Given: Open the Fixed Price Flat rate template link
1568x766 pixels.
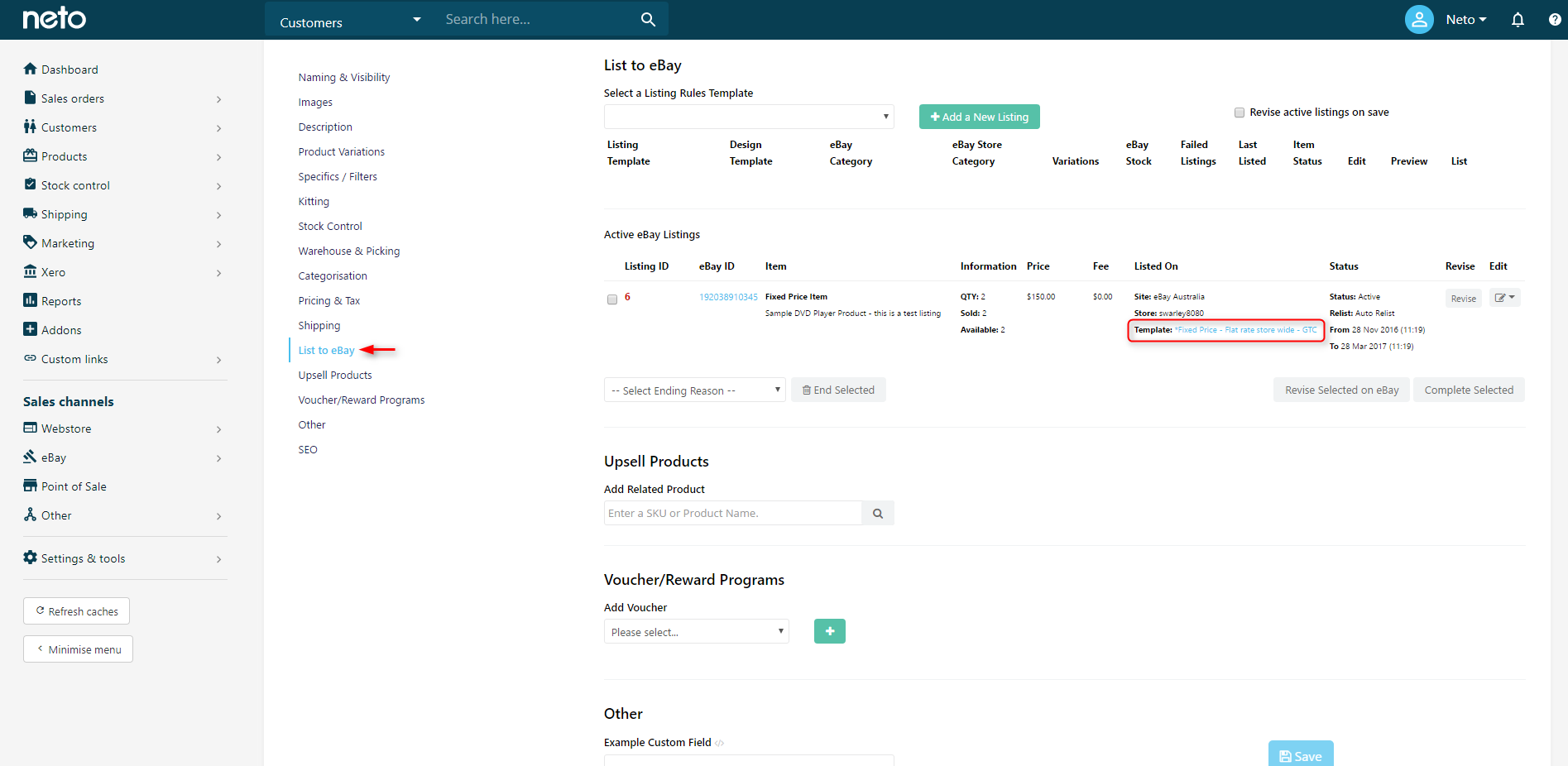Looking at the screenshot, I should coord(1245,330).
